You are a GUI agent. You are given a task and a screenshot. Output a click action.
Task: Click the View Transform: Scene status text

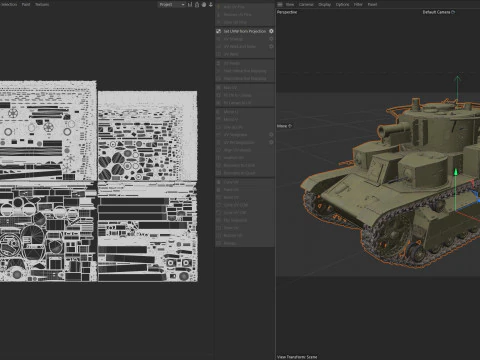point(297,357)
